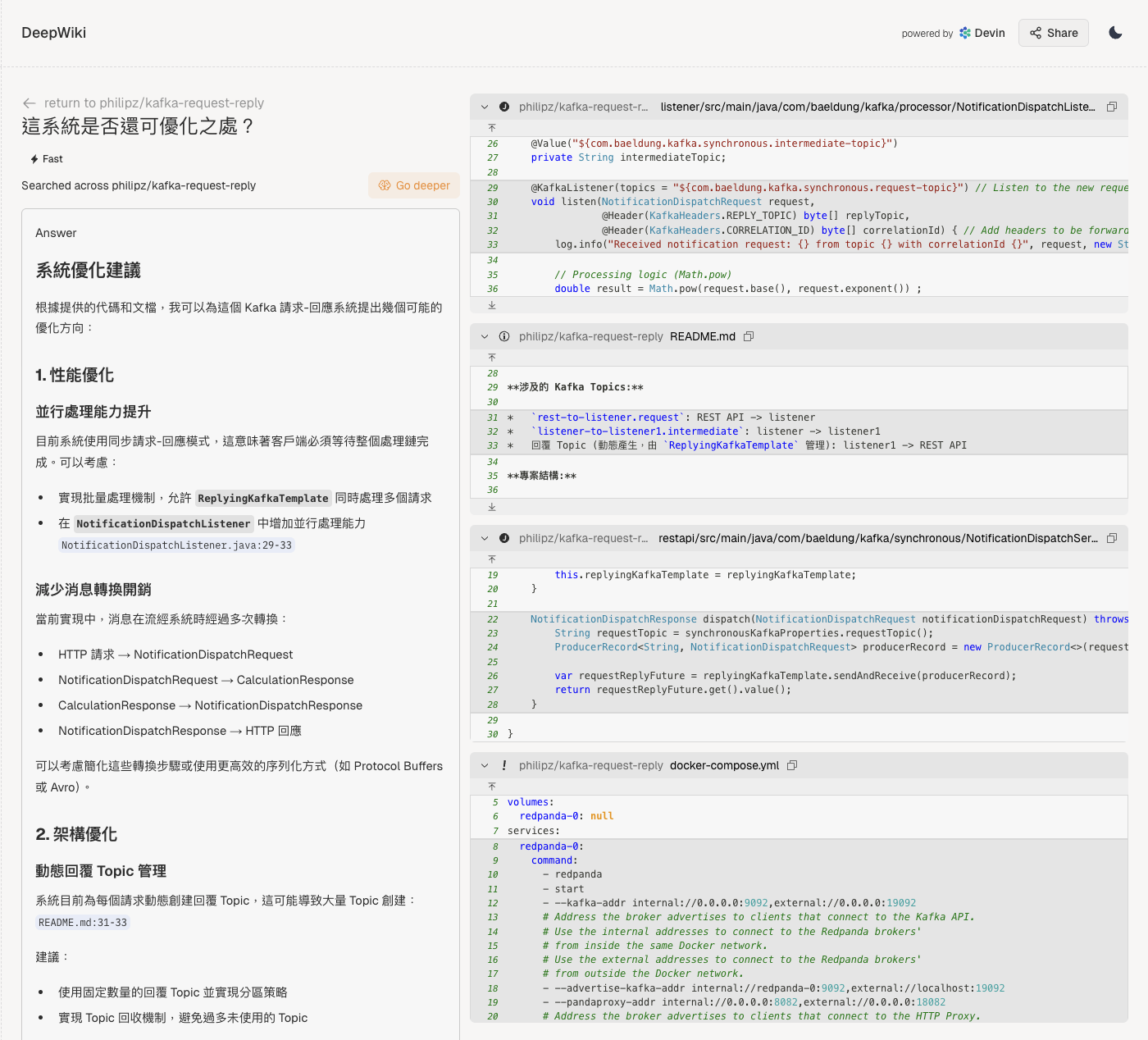Click the '減少消息轉換開銷' subheading
This screenshot has width=1148, height=1040.
93,590
